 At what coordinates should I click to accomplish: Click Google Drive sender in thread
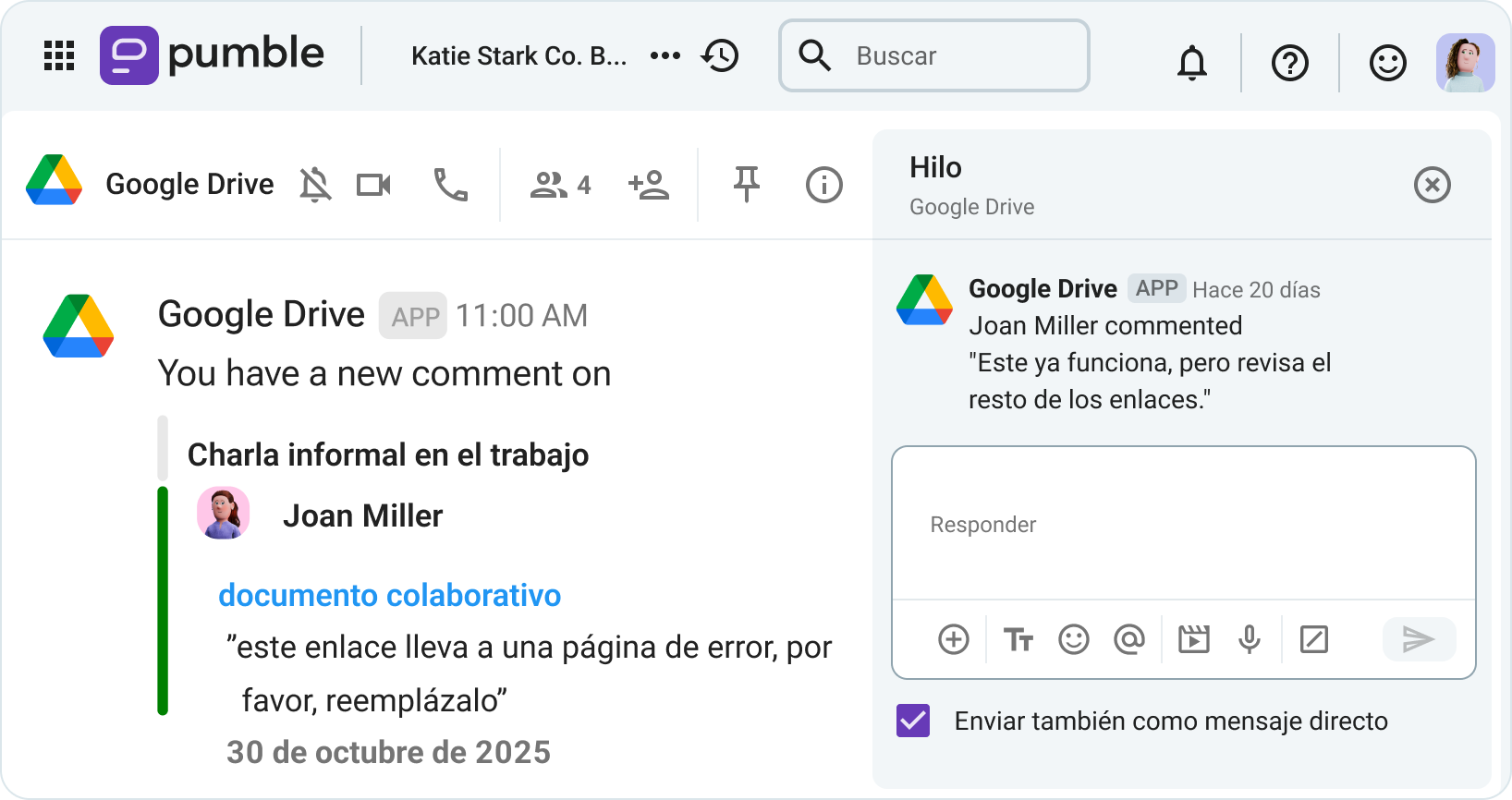[1043, 289]
